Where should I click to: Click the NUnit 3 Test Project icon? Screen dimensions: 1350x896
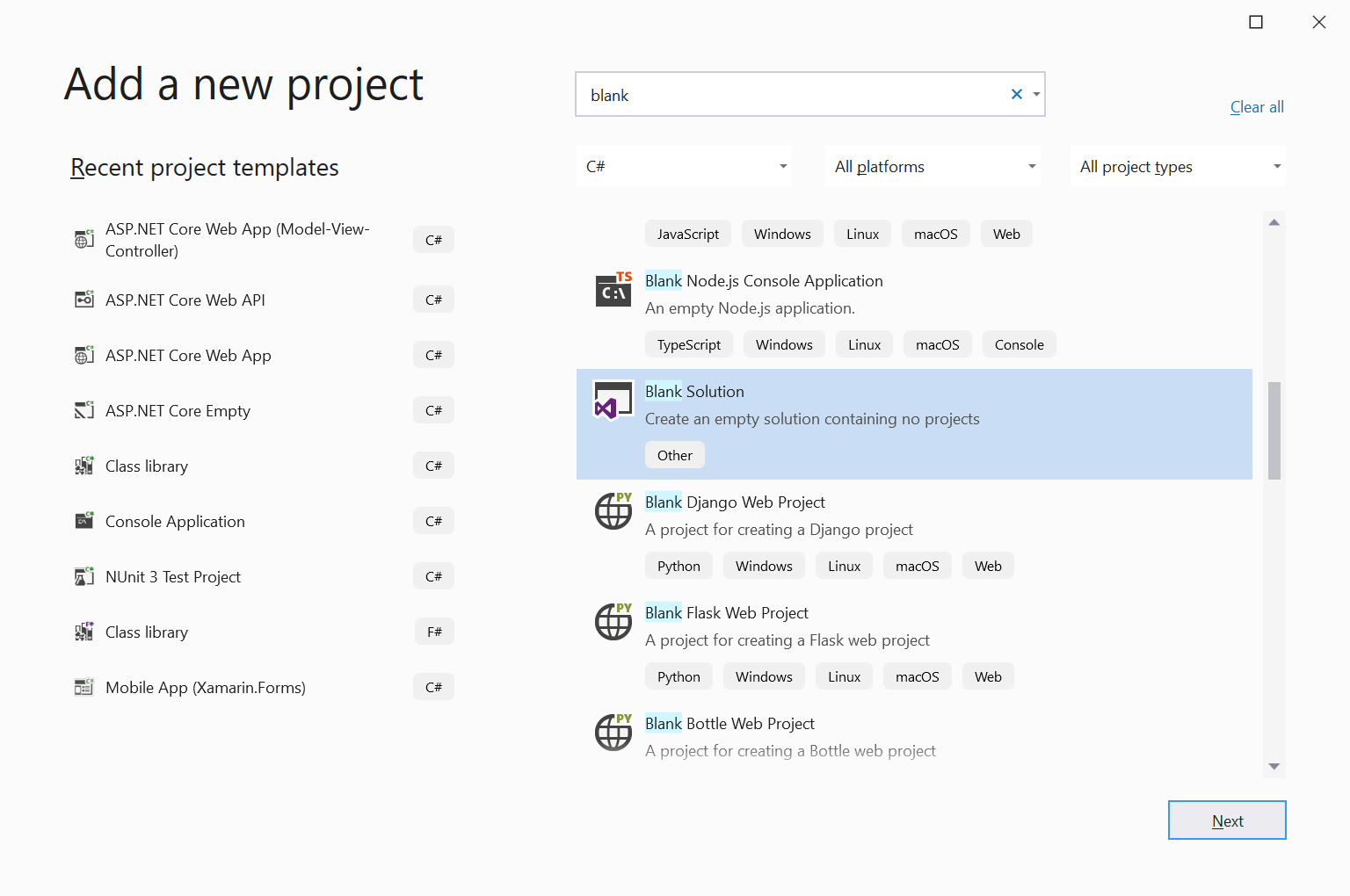point(84,576)
